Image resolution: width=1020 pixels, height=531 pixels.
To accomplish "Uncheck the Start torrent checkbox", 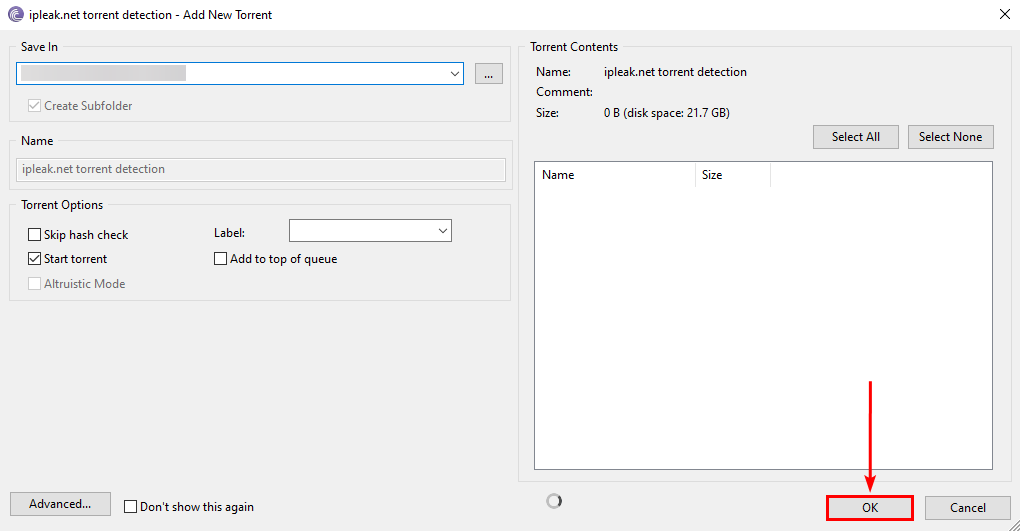I will tap(35, 259).
